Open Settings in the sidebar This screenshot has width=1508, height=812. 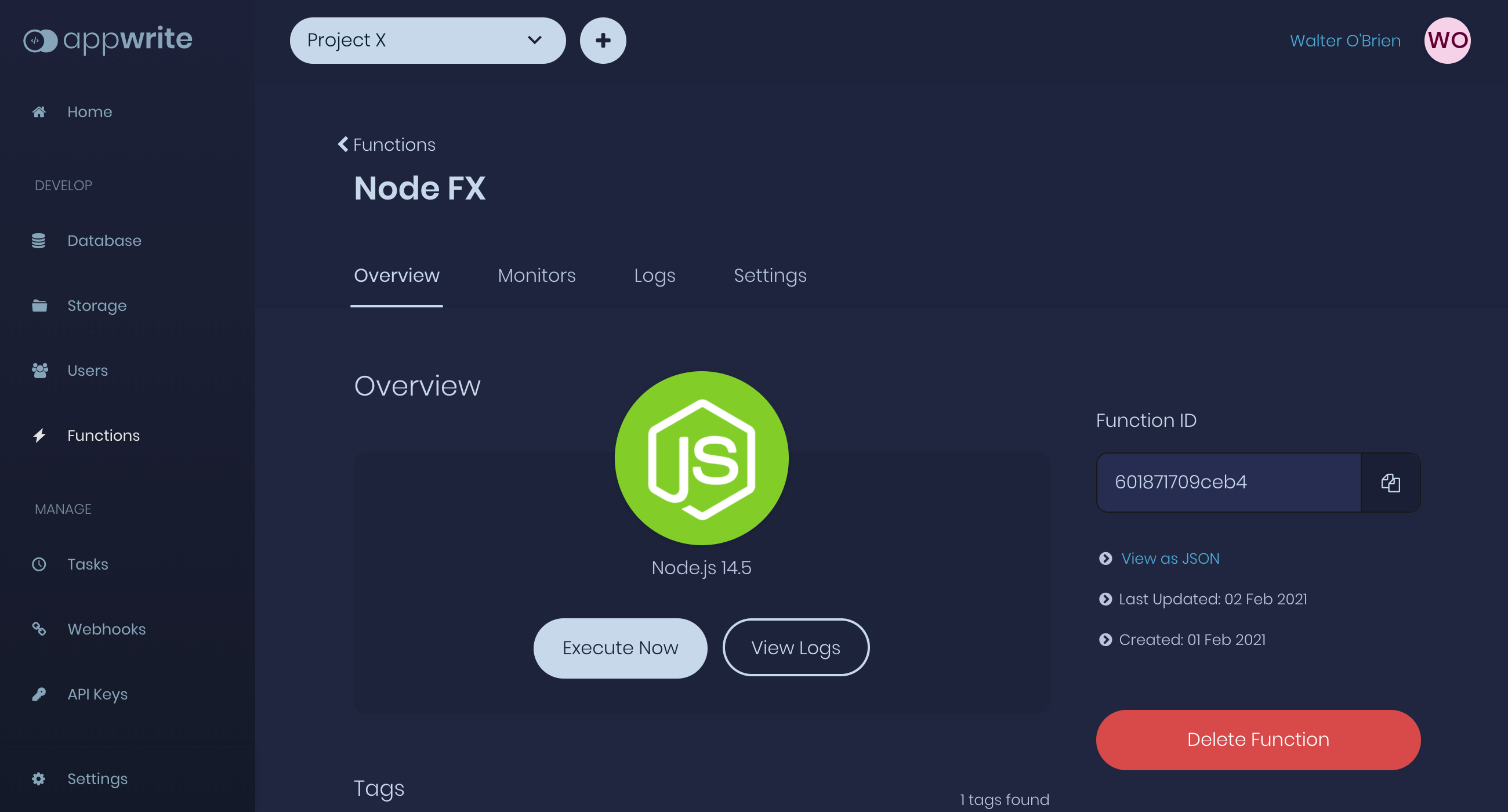pyautogui.click(x=97, y=779)
